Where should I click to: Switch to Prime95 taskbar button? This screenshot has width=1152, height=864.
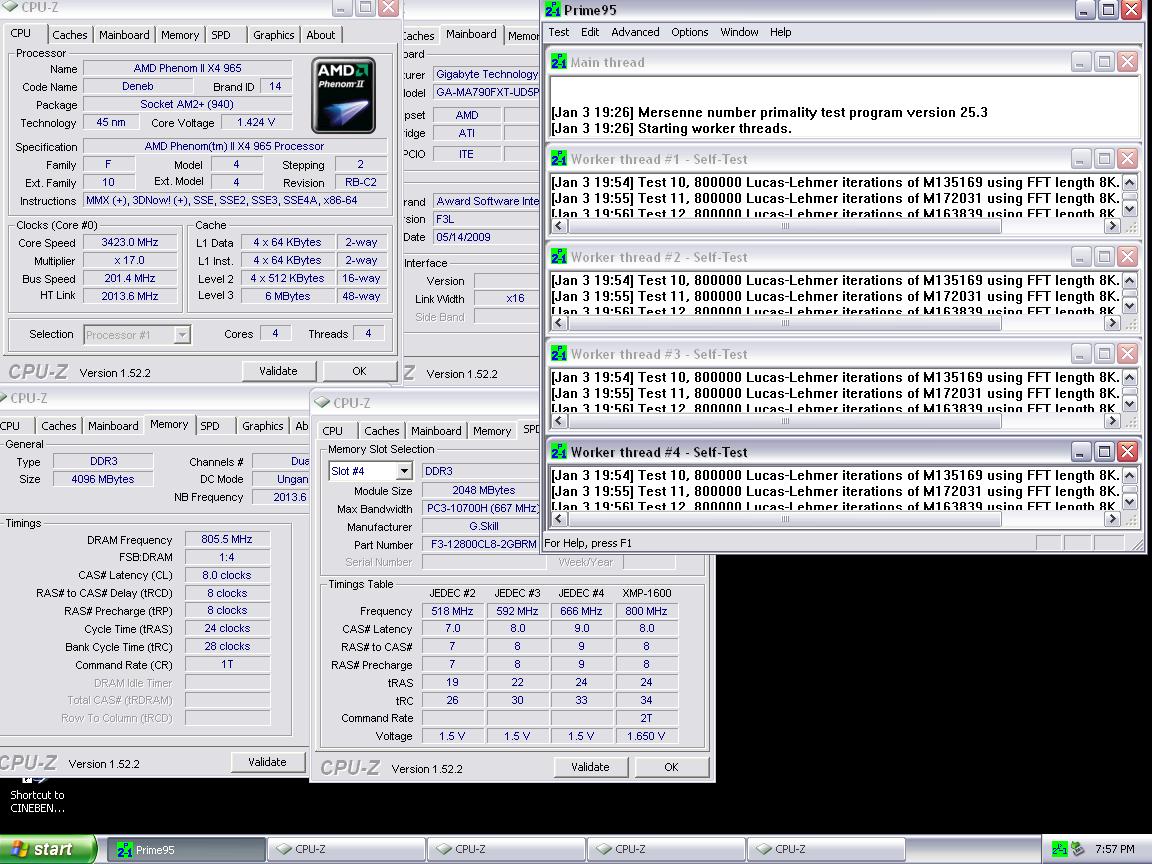[187, 849]
